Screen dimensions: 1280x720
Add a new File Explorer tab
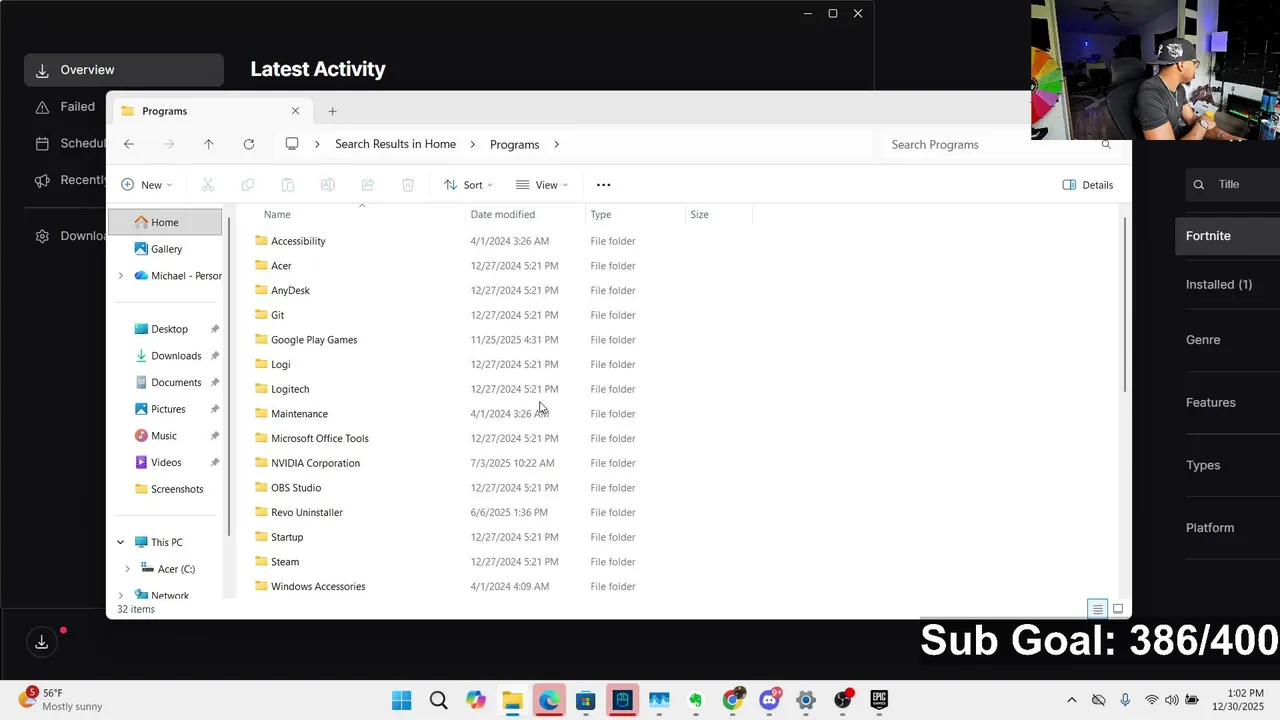click(x=332, y=111)
